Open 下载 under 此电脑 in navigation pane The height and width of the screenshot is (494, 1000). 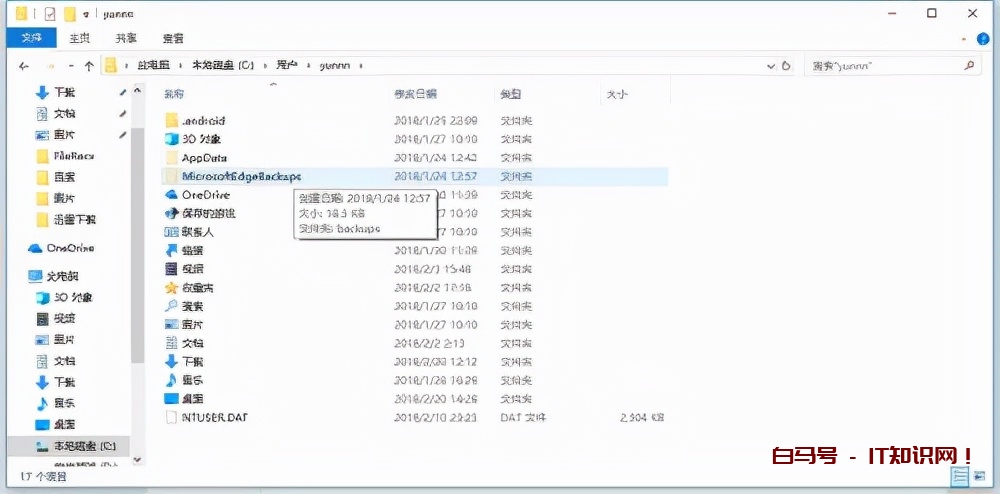pyautogui.click(x=55, y=382)
